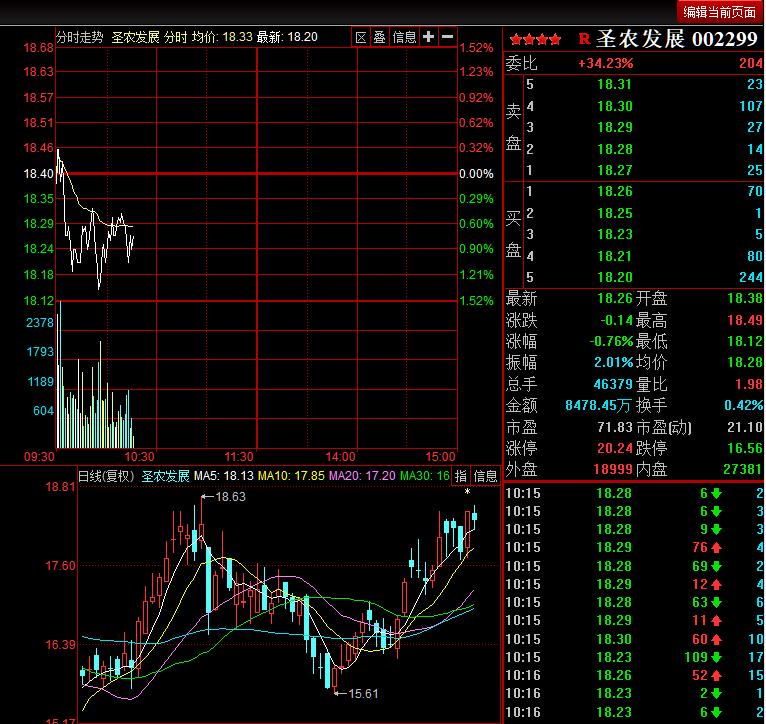The width and height of the screenshot is (766, 724).
Task: Click buy level 1 price 18.26
Action: pos(614,191)
